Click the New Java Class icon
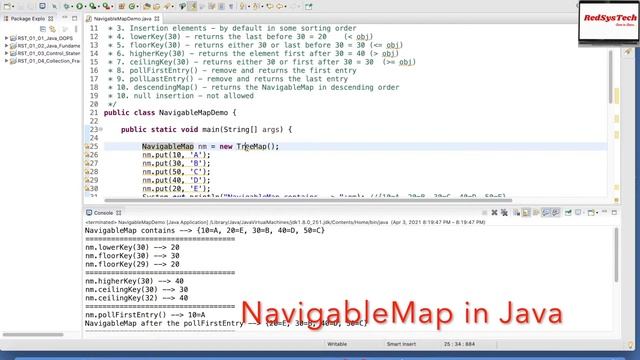Image resolution: width=640 pixels, height=360 pixels. 131,6
